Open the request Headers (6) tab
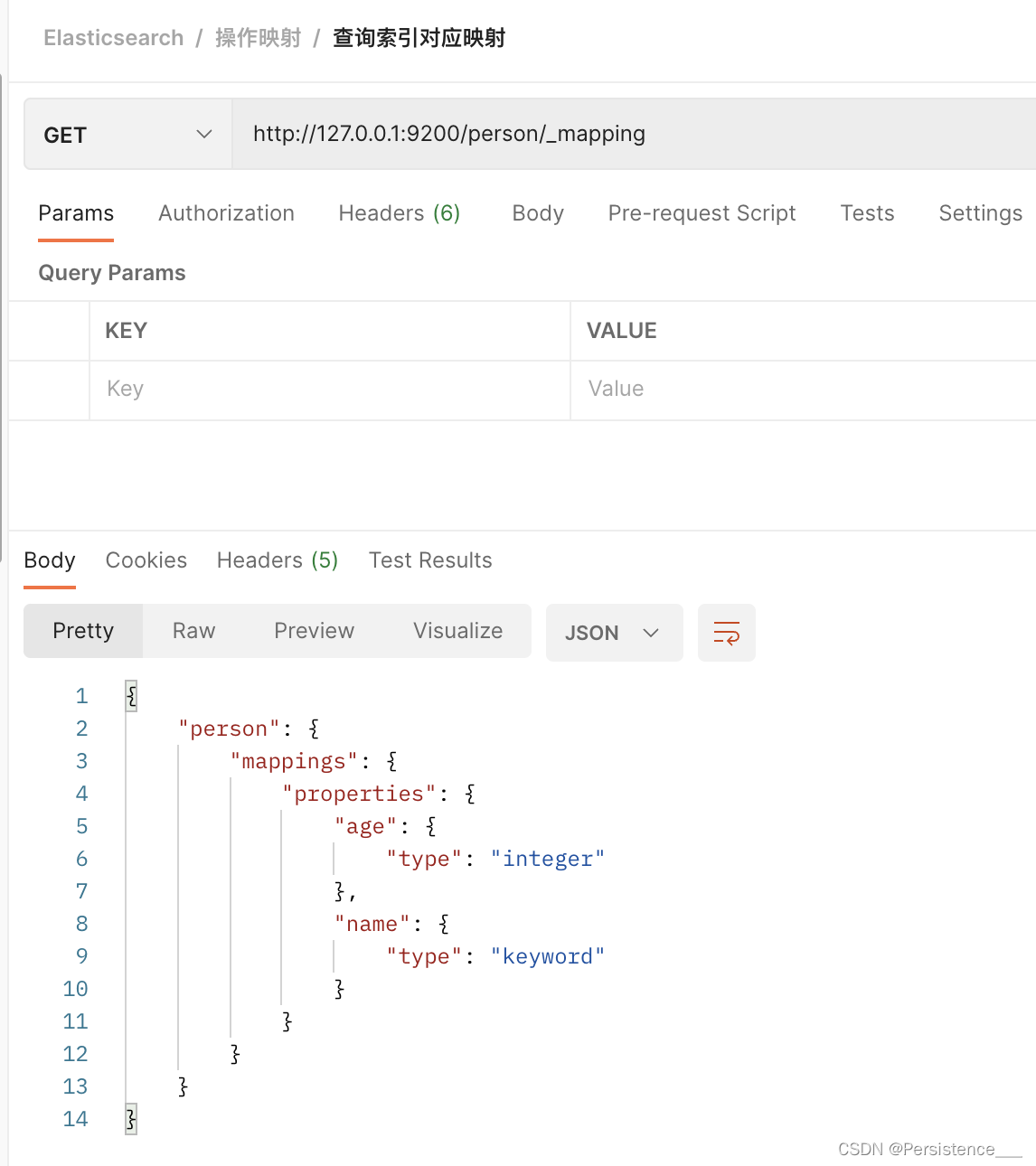The width and height of the screenshot is (1036, 1166). pyautogui.click(x=400, y=213)
